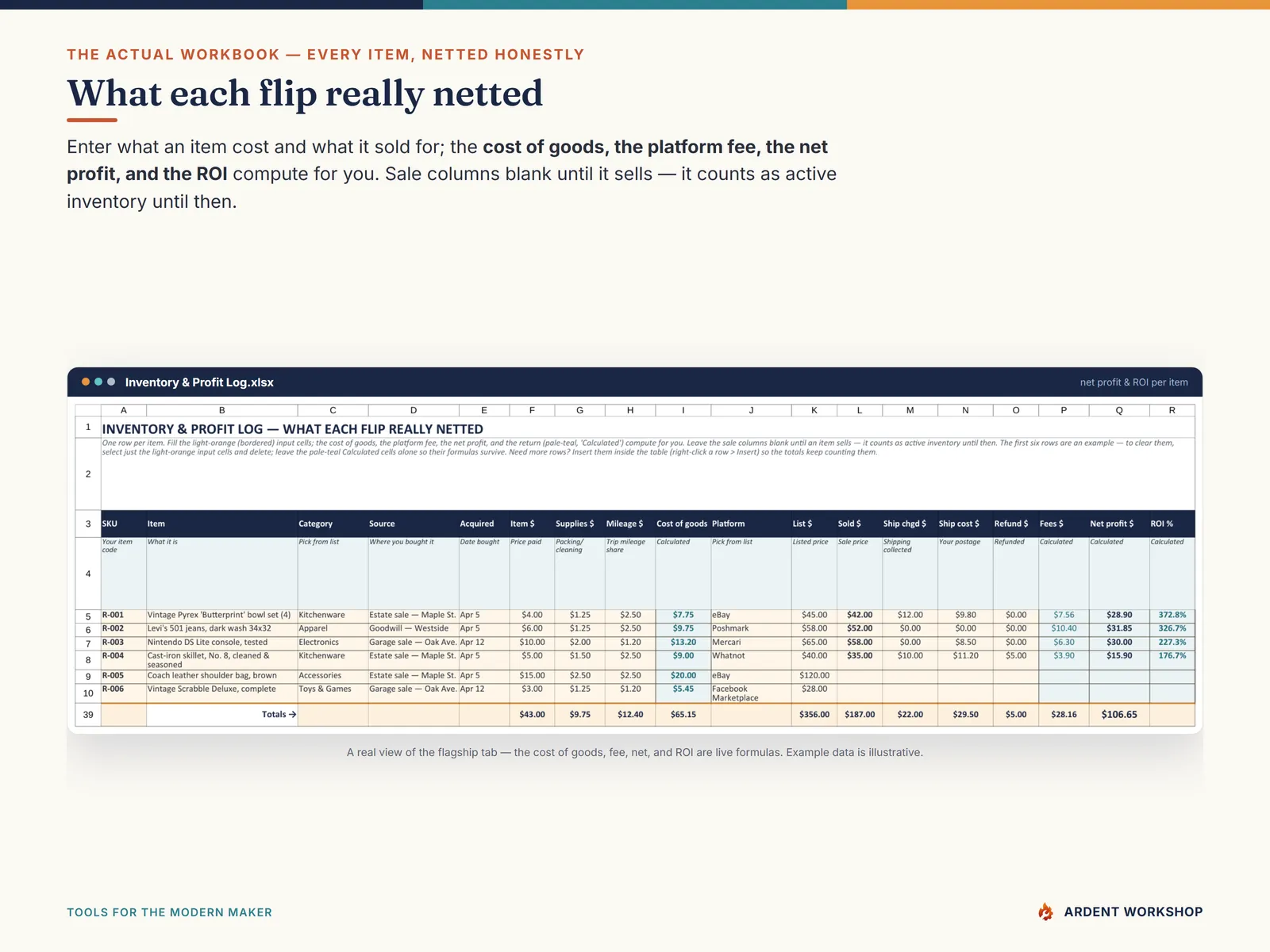
Task: Click the 'Cost of goods' header cell
Action: [683, 524]
